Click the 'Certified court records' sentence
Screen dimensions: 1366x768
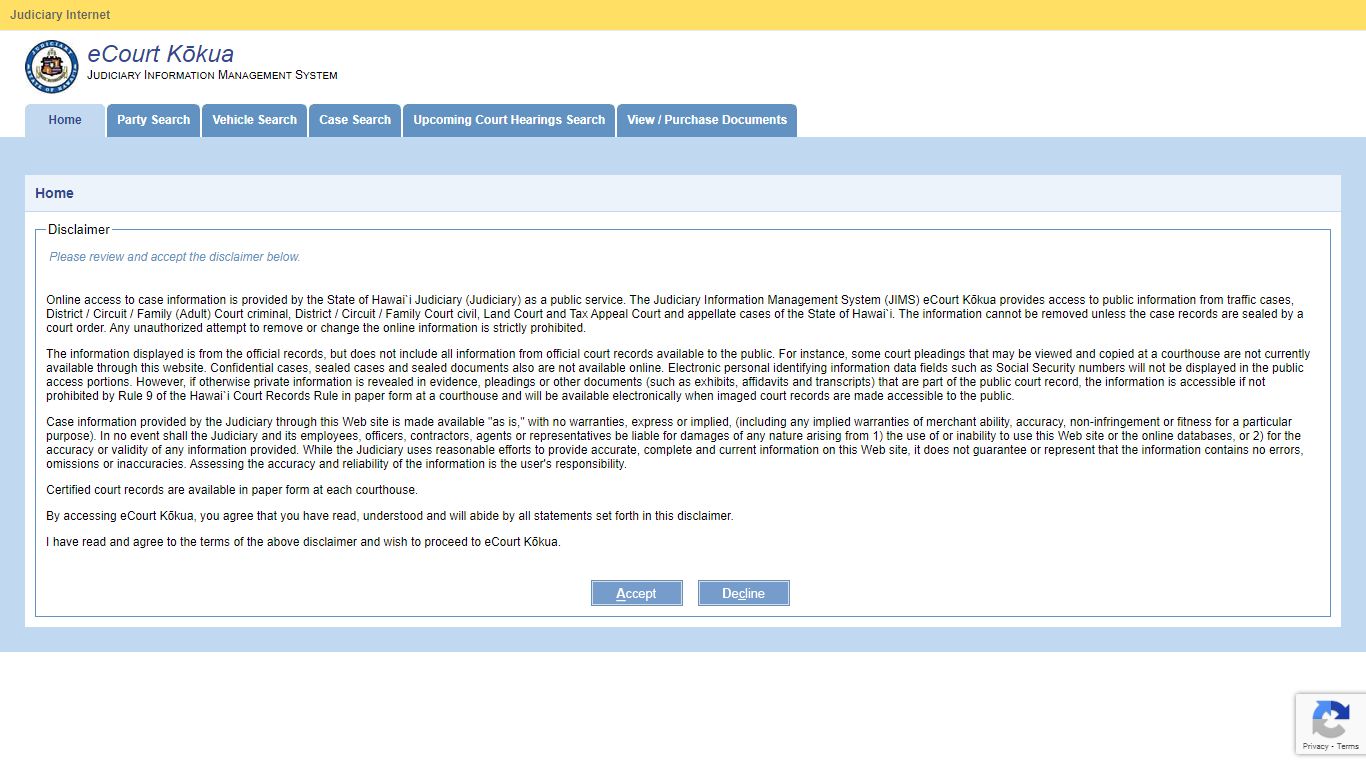pos(232,490)
